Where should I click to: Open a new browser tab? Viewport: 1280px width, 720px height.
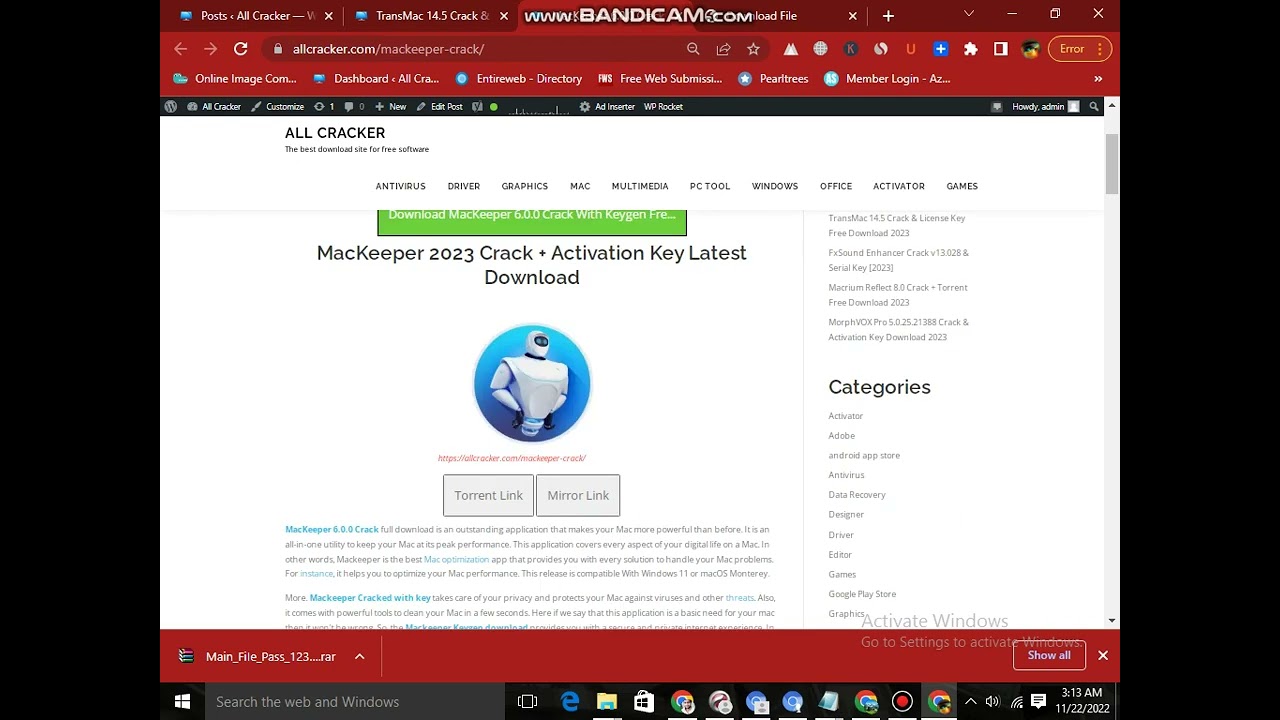[888, 16]
